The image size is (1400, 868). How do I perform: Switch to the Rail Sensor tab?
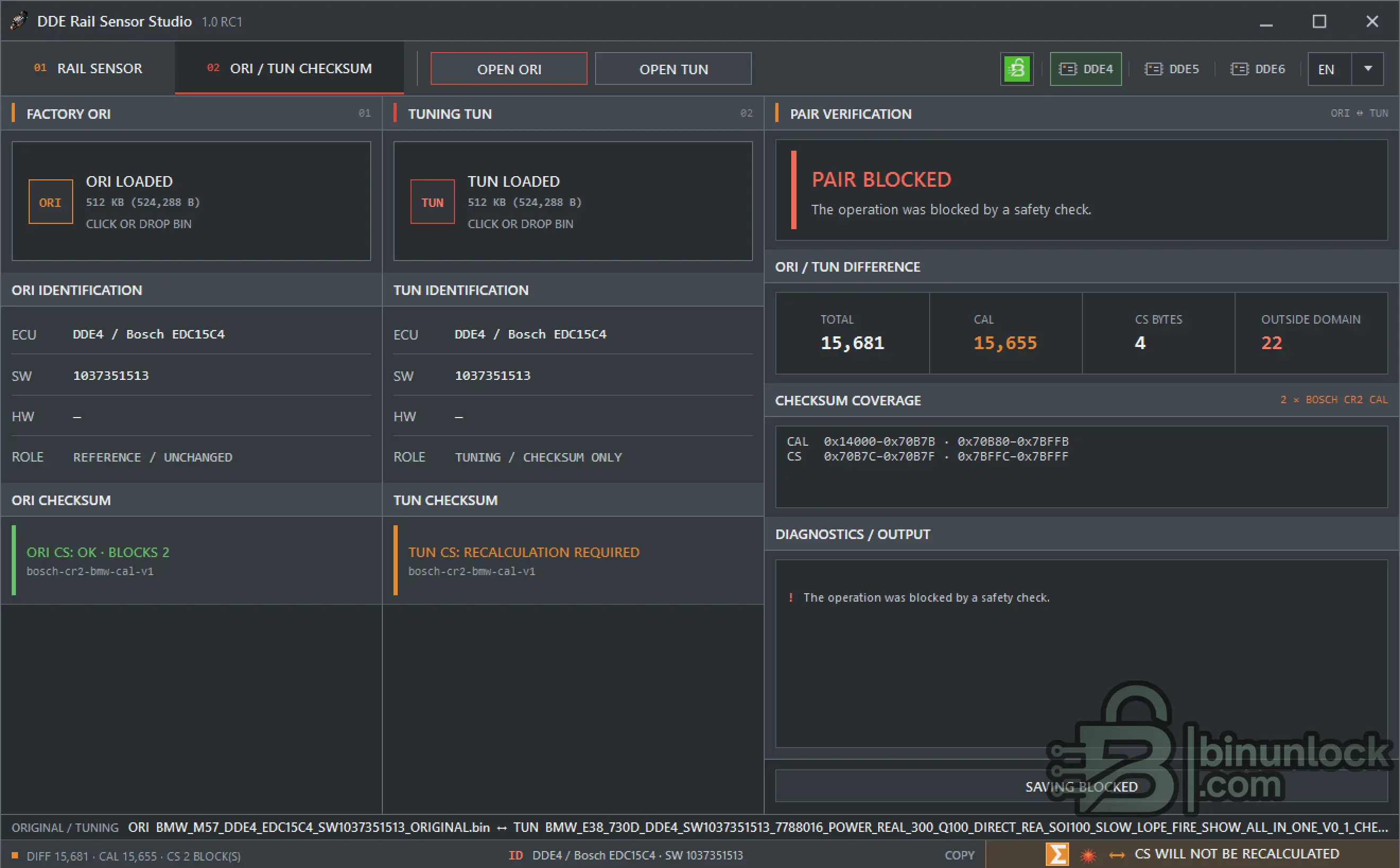pyautogui.click(x=88, y=68)
